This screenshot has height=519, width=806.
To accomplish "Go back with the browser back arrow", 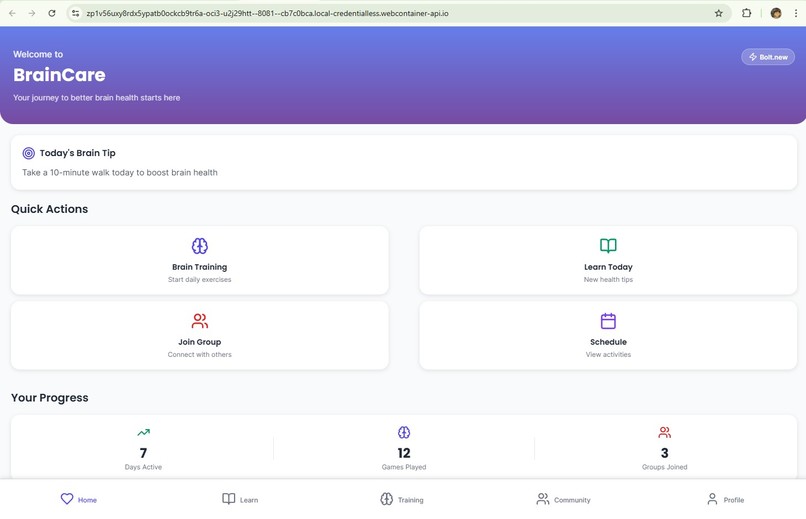I will pyautogui.click(x=12, y=13).
